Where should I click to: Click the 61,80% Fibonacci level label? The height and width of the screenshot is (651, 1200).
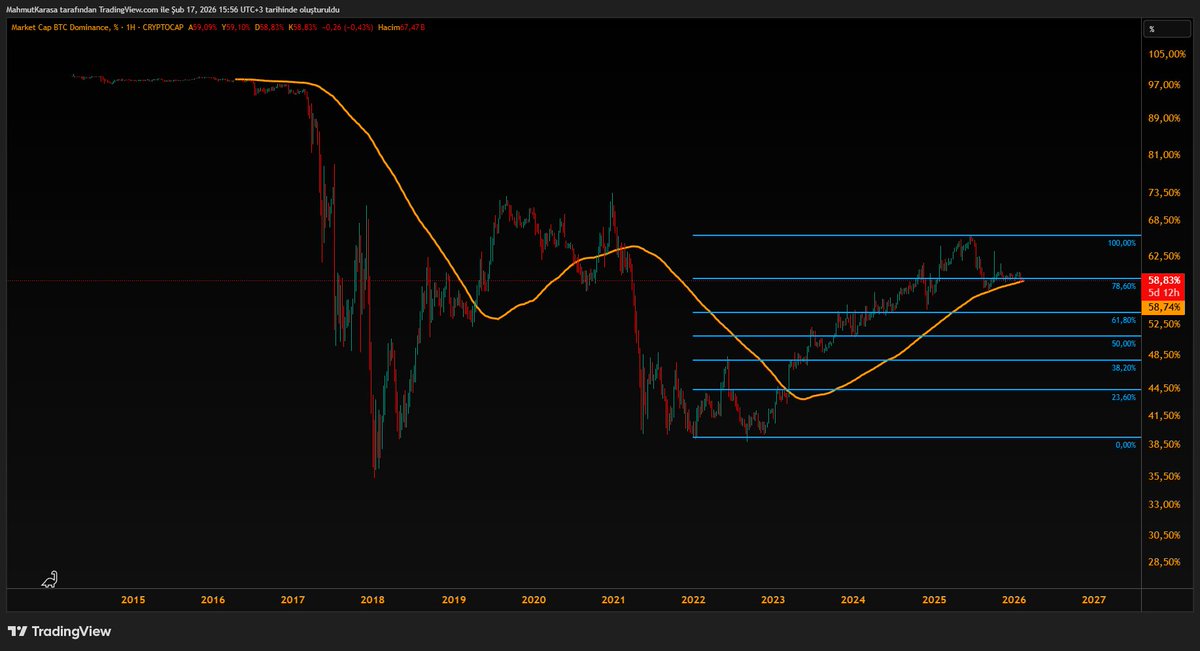point(1124,320)
